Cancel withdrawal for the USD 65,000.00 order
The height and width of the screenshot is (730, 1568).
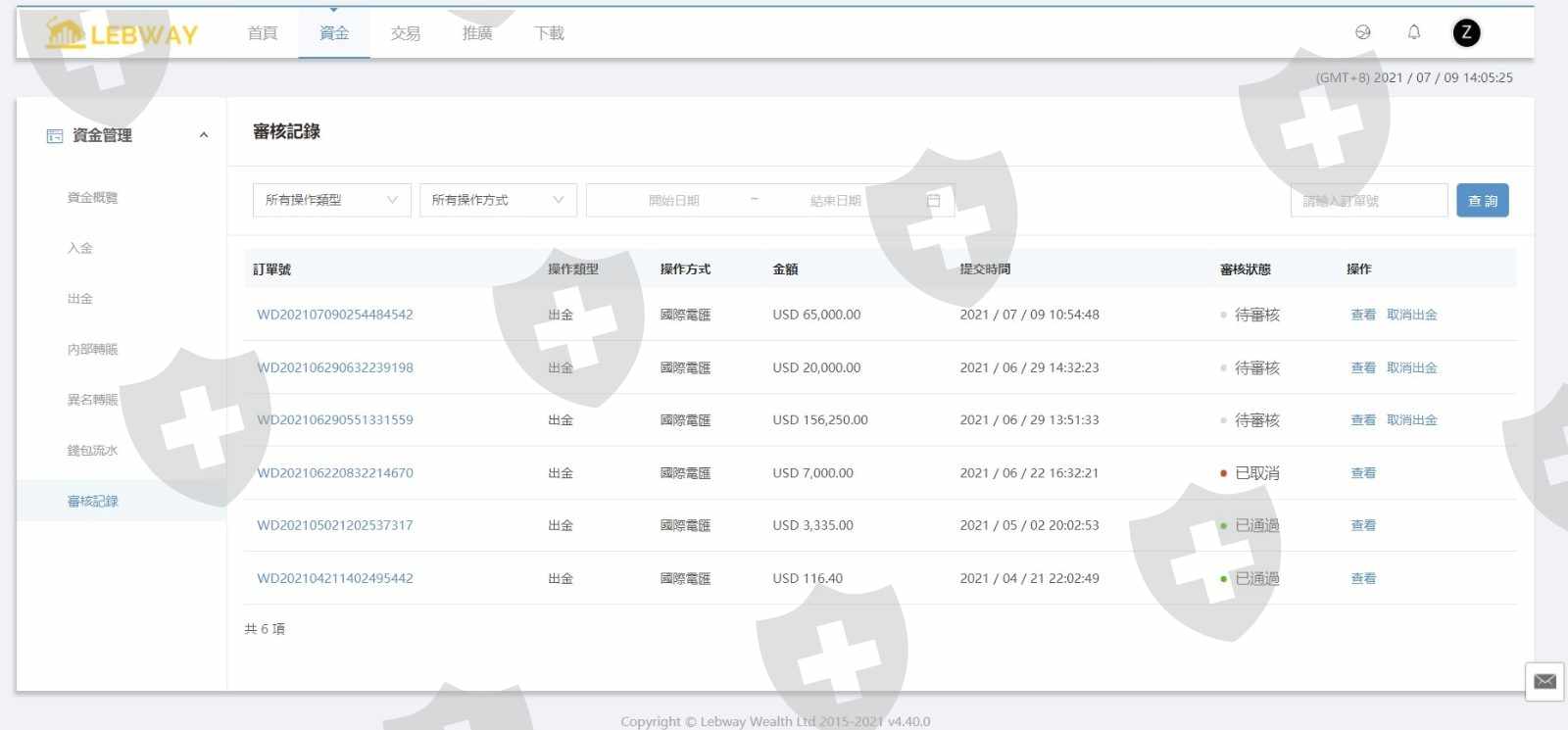coord(1411,315)
